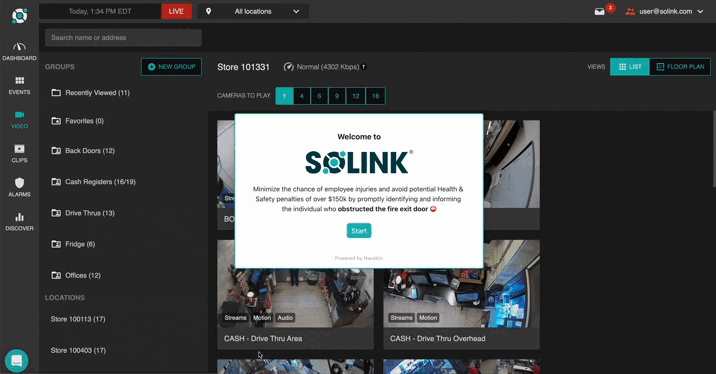Click the Back Doors group icon
Image resolution: width=716 pixels, height=374 pixels.
point(56,151)
